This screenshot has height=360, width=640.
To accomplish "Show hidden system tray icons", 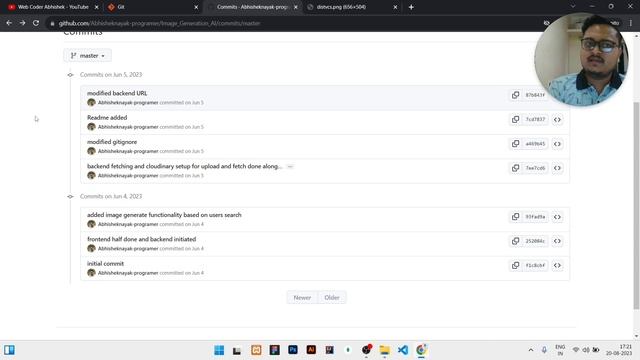I will (x=531, y=350).
